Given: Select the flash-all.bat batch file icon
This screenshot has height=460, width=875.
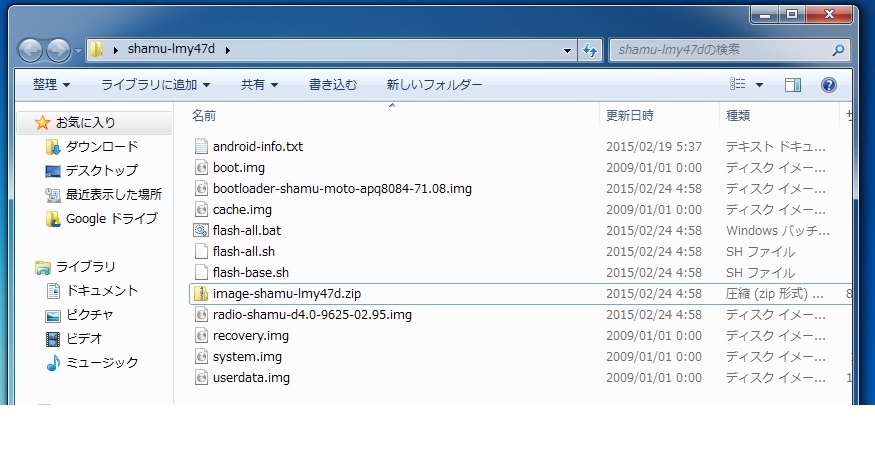Looking at the screenshot, I should pos(201,230).
